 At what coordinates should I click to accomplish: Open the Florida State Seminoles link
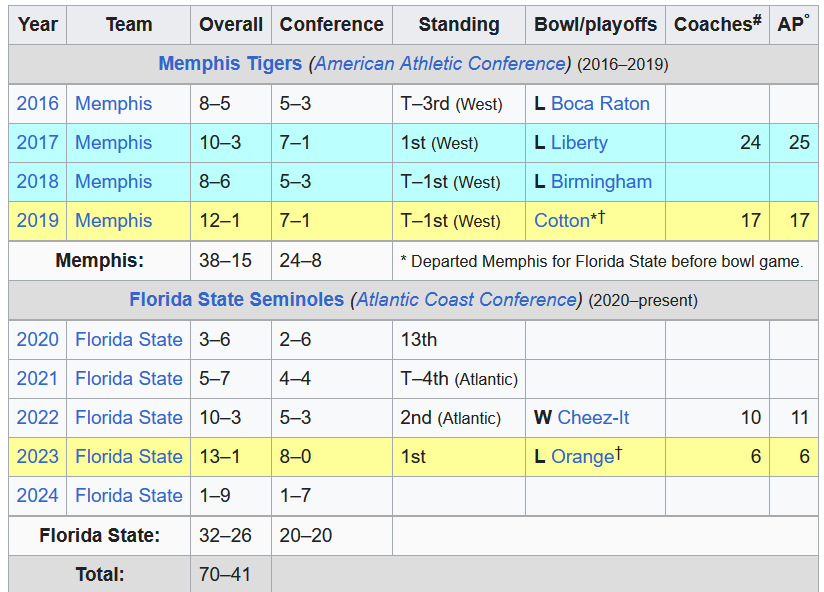tap(236, 300)
